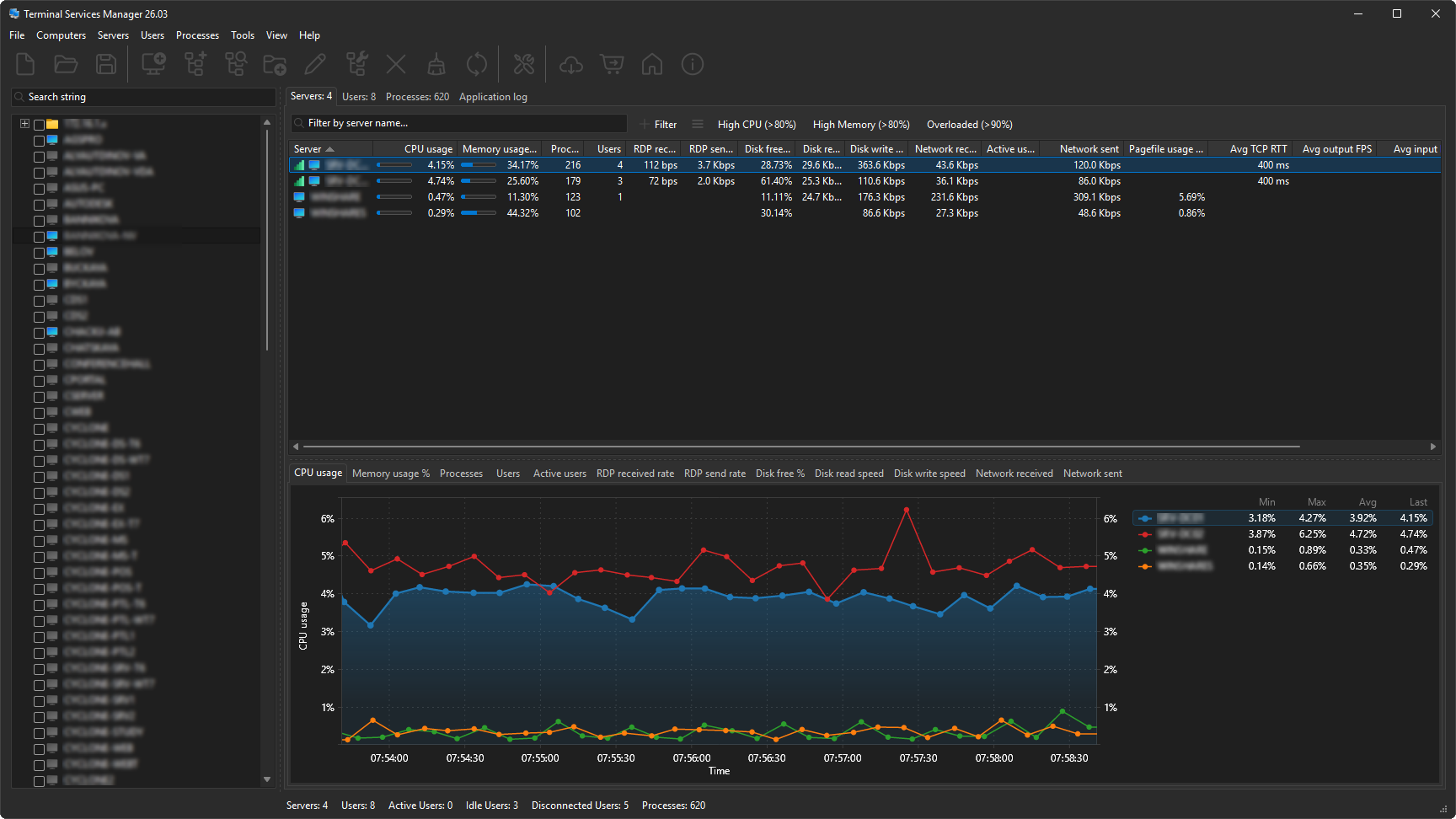The image size is (1456, 819).
Task: Select the Add Computer toolbar icon
Action: pos(153,64)
